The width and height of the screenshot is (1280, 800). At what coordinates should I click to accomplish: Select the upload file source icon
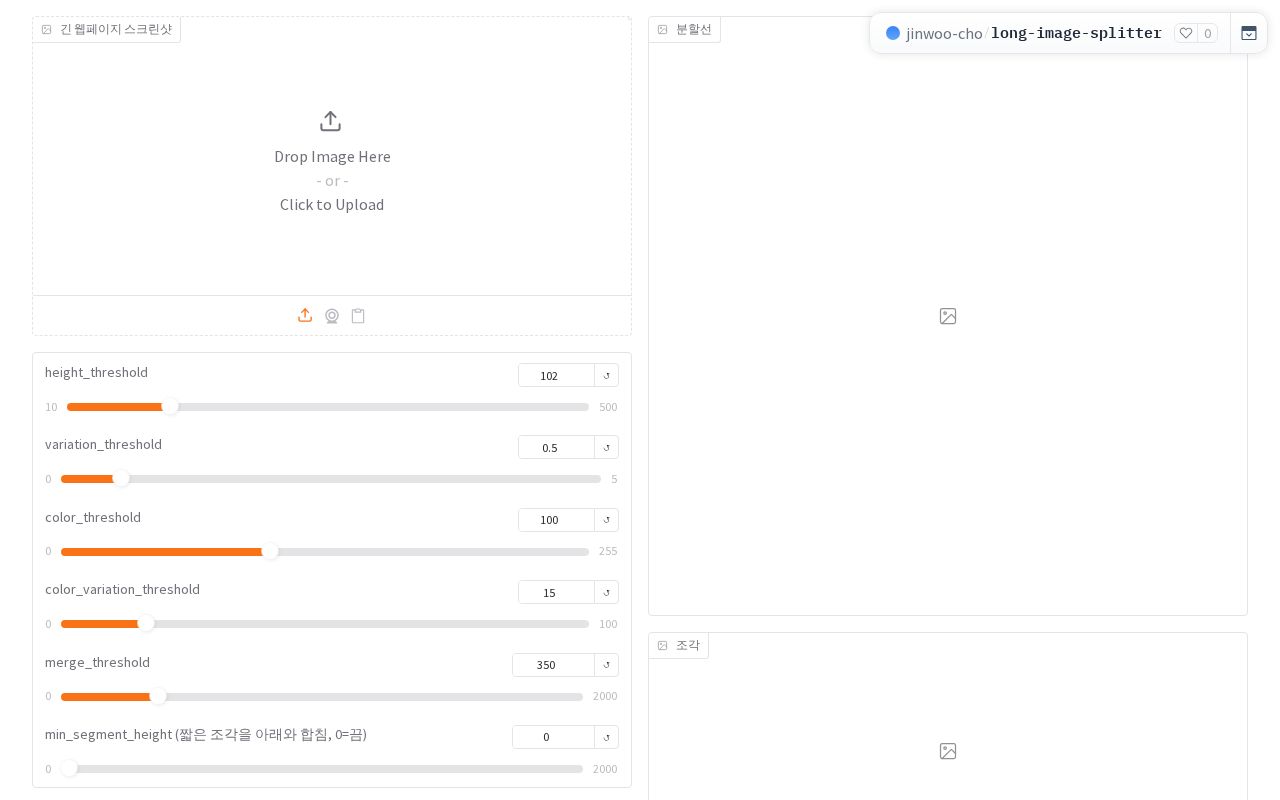(305, 316)
